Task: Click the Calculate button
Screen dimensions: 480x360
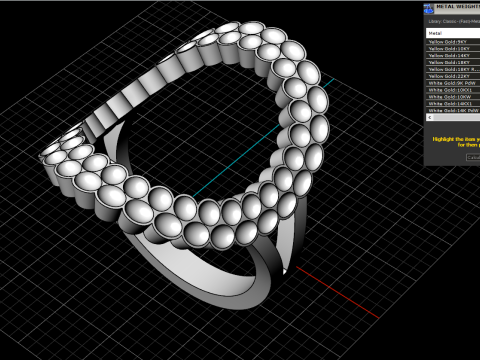Action: 473,157
